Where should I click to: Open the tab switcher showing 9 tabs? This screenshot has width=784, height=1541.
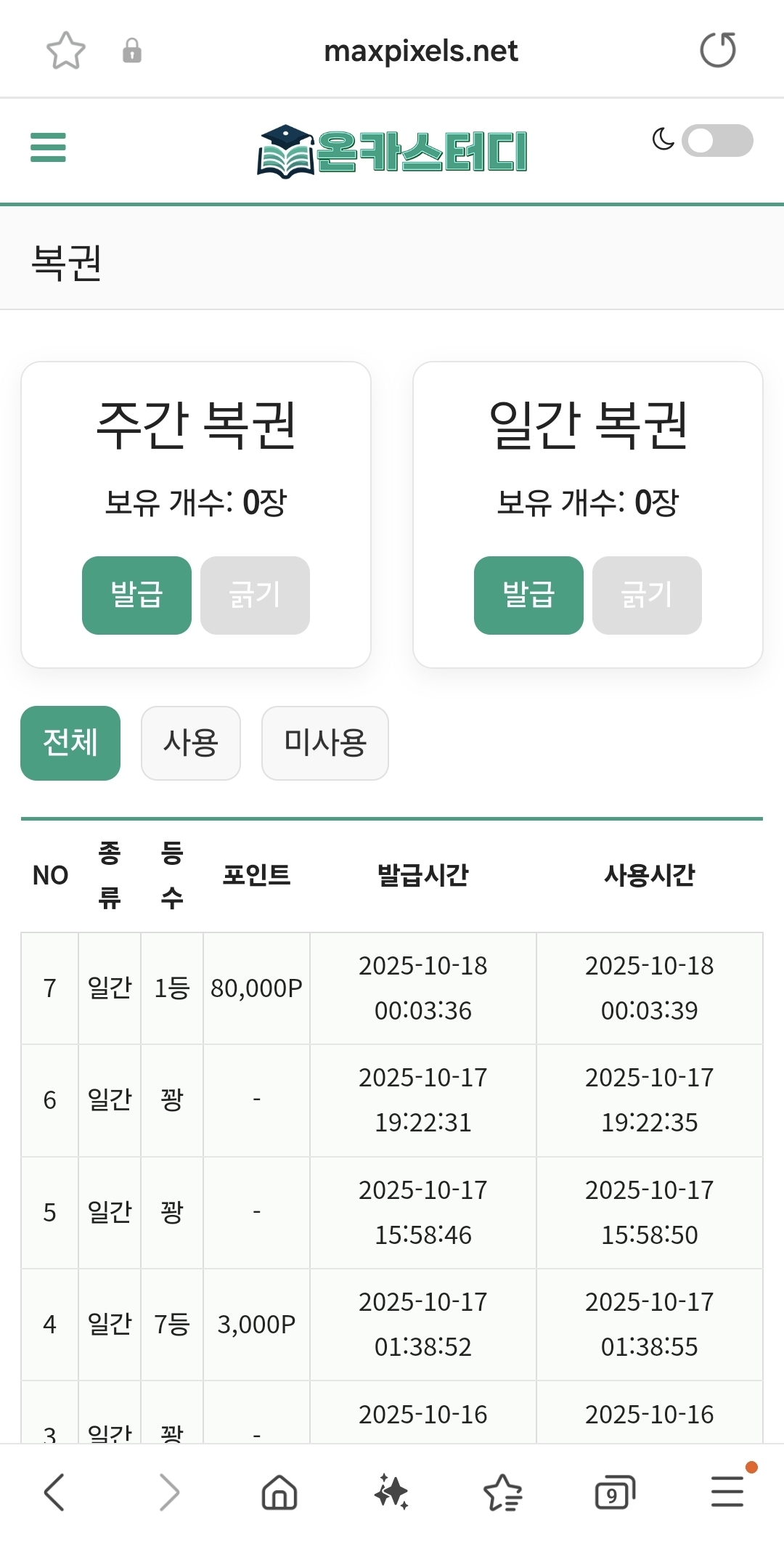614,1492
